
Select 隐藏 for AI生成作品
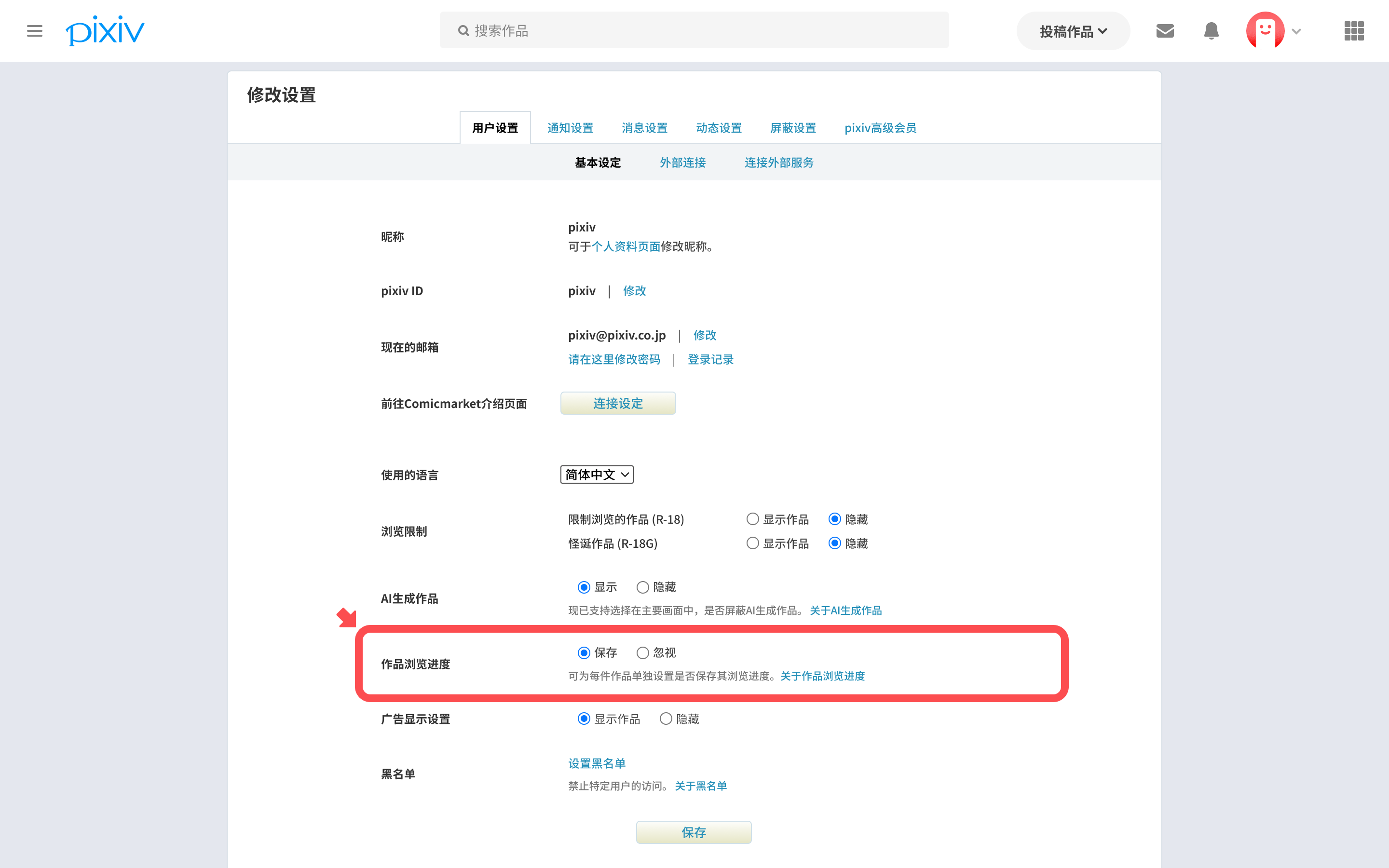pyautogui.click(x=643, y=587)
